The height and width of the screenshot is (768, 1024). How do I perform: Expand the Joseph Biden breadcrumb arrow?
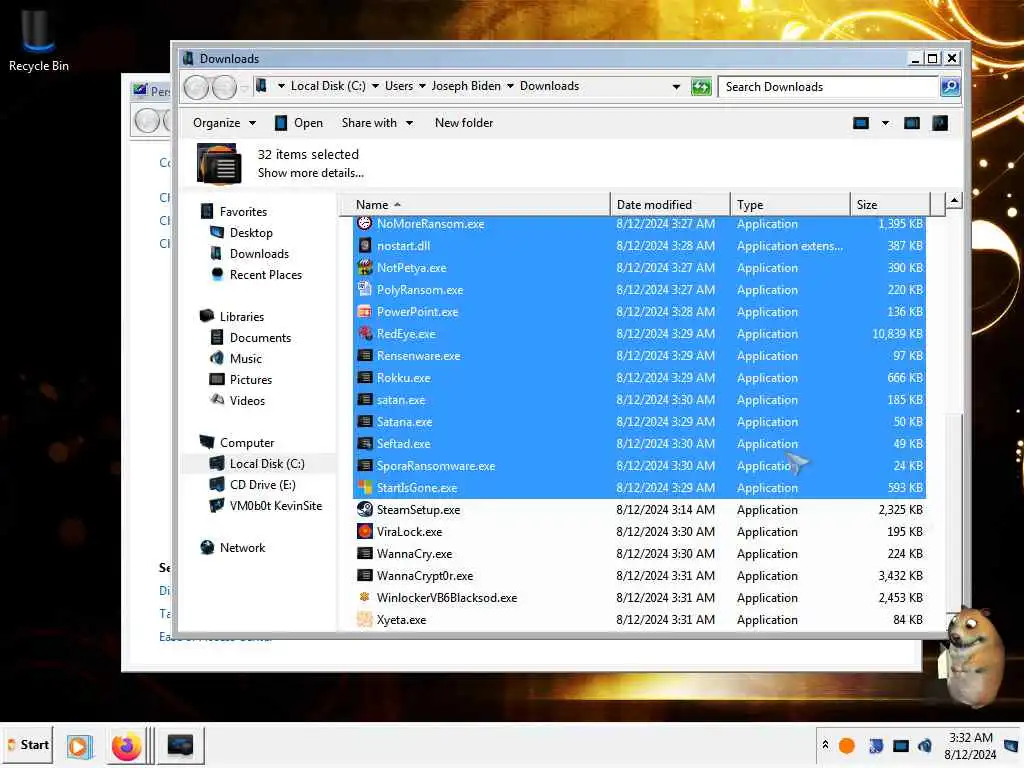[510, 86]
